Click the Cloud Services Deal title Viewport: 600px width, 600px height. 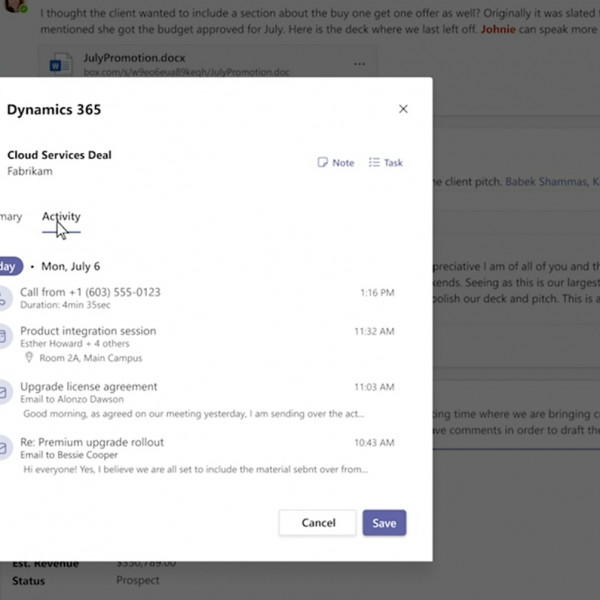click(x=59, y=155)
